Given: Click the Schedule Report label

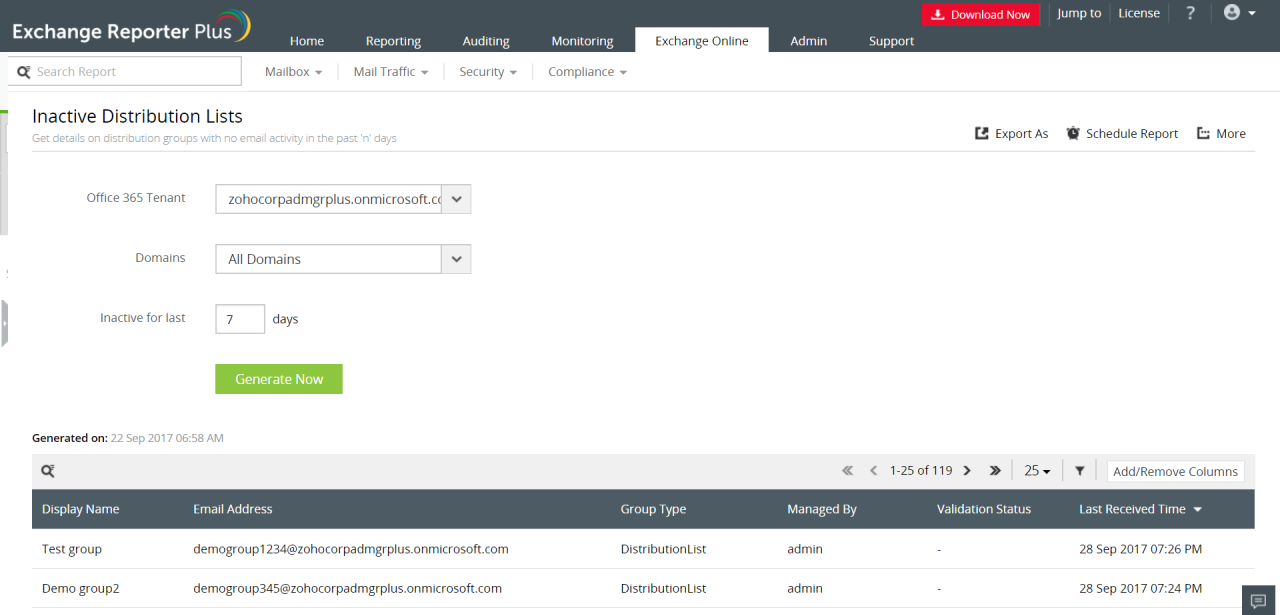Looking at the screenshot, I should click(1132, 133).
